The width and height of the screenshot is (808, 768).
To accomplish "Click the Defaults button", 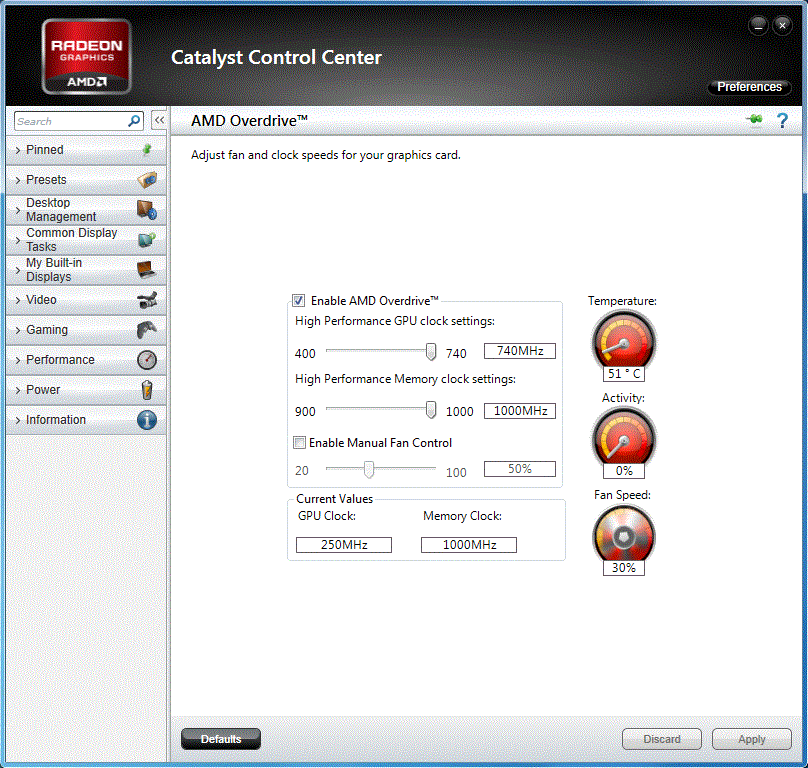I will pos(221,739).
